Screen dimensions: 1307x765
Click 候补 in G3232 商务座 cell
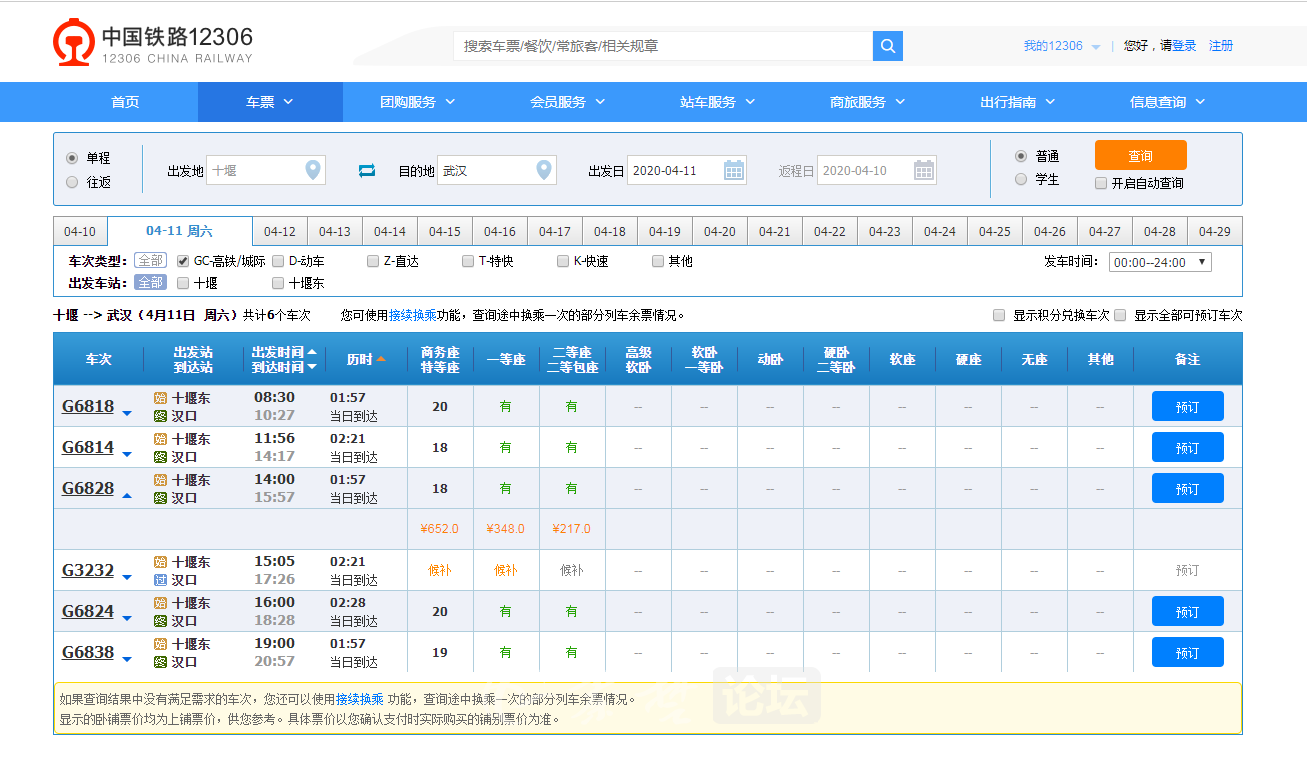(x=440, y=570)
